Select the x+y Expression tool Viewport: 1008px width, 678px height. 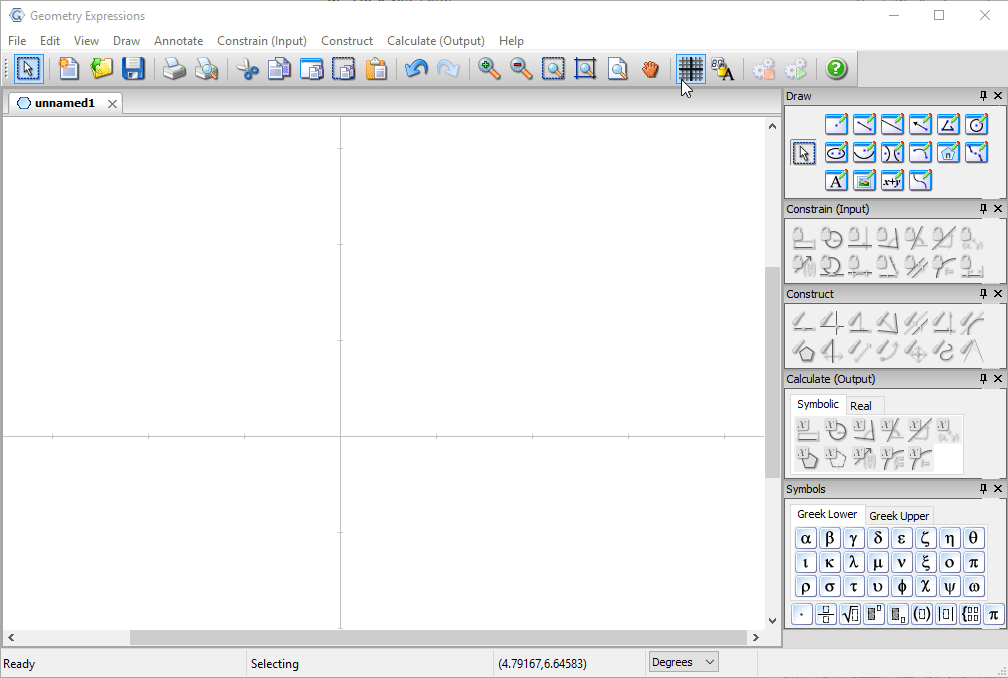click(892, 181)
